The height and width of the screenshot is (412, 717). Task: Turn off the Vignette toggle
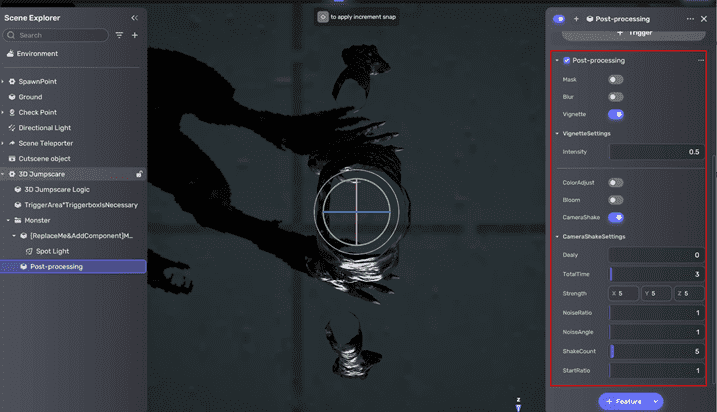(616, 115)
